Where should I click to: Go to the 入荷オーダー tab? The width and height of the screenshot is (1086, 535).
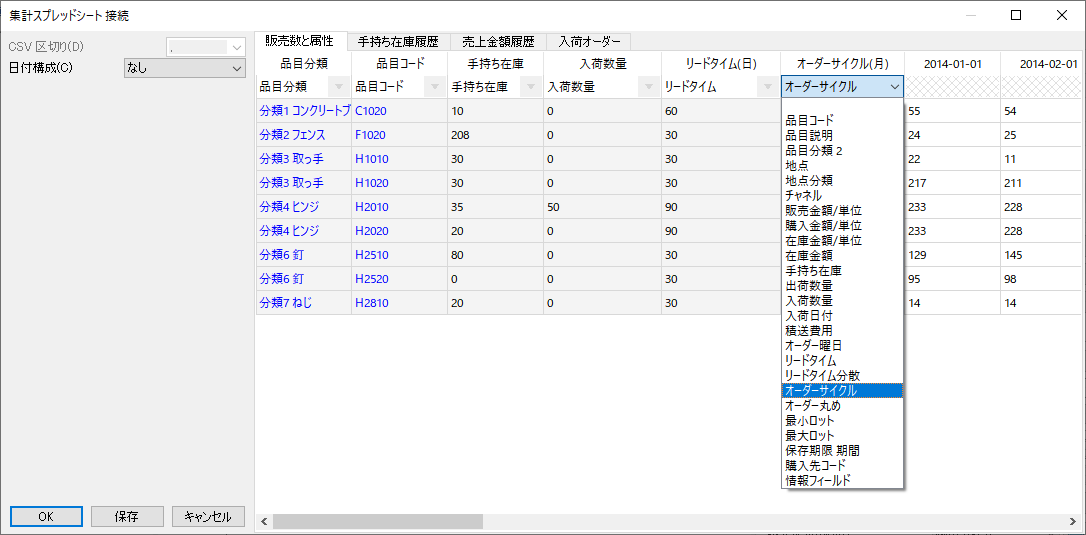pos(590,42)
